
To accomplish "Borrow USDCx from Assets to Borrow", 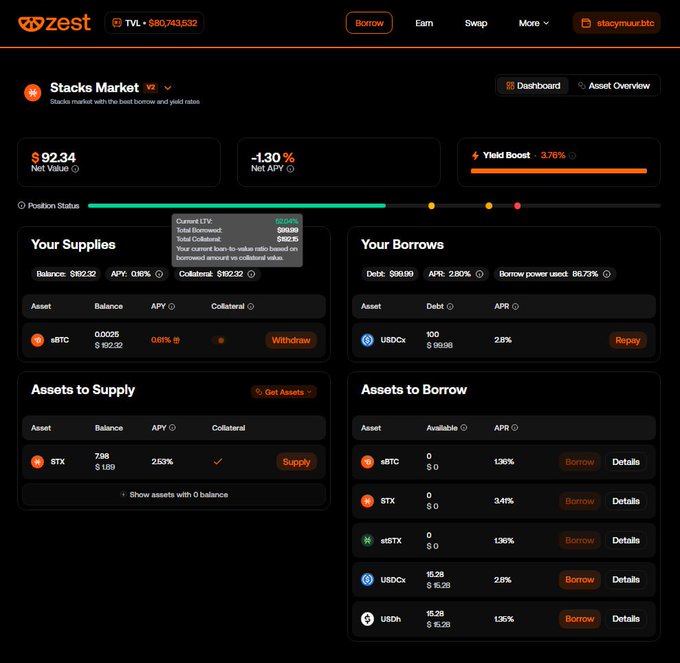I will 579,580.
